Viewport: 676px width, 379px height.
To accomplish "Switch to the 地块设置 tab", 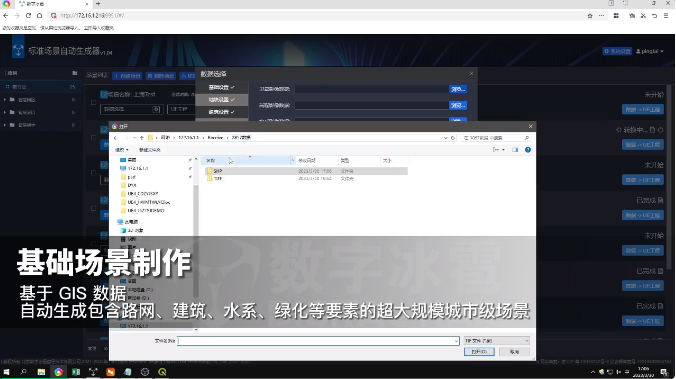I will [x=222, y=100].
